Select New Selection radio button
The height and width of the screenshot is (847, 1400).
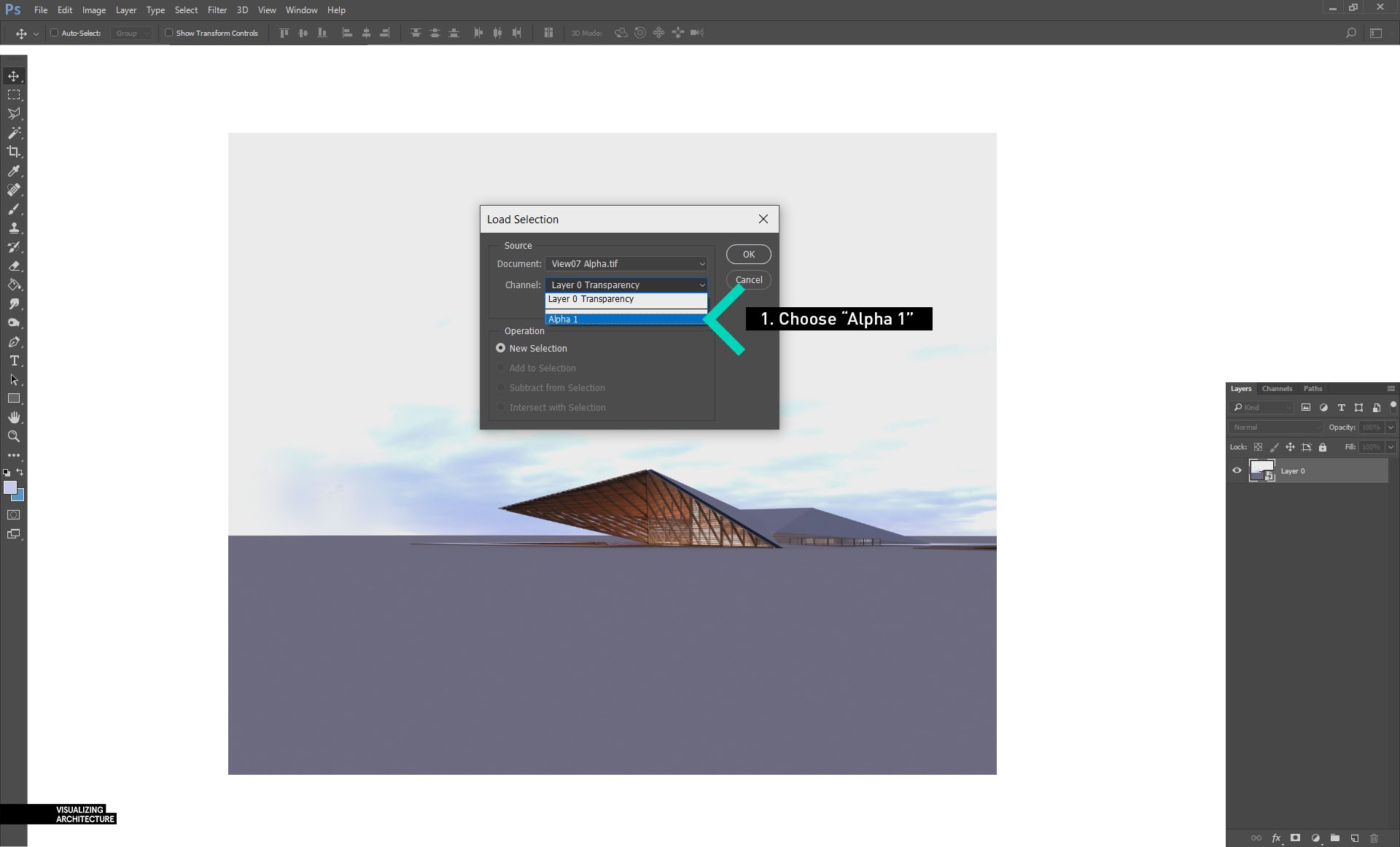pos(501,348)
